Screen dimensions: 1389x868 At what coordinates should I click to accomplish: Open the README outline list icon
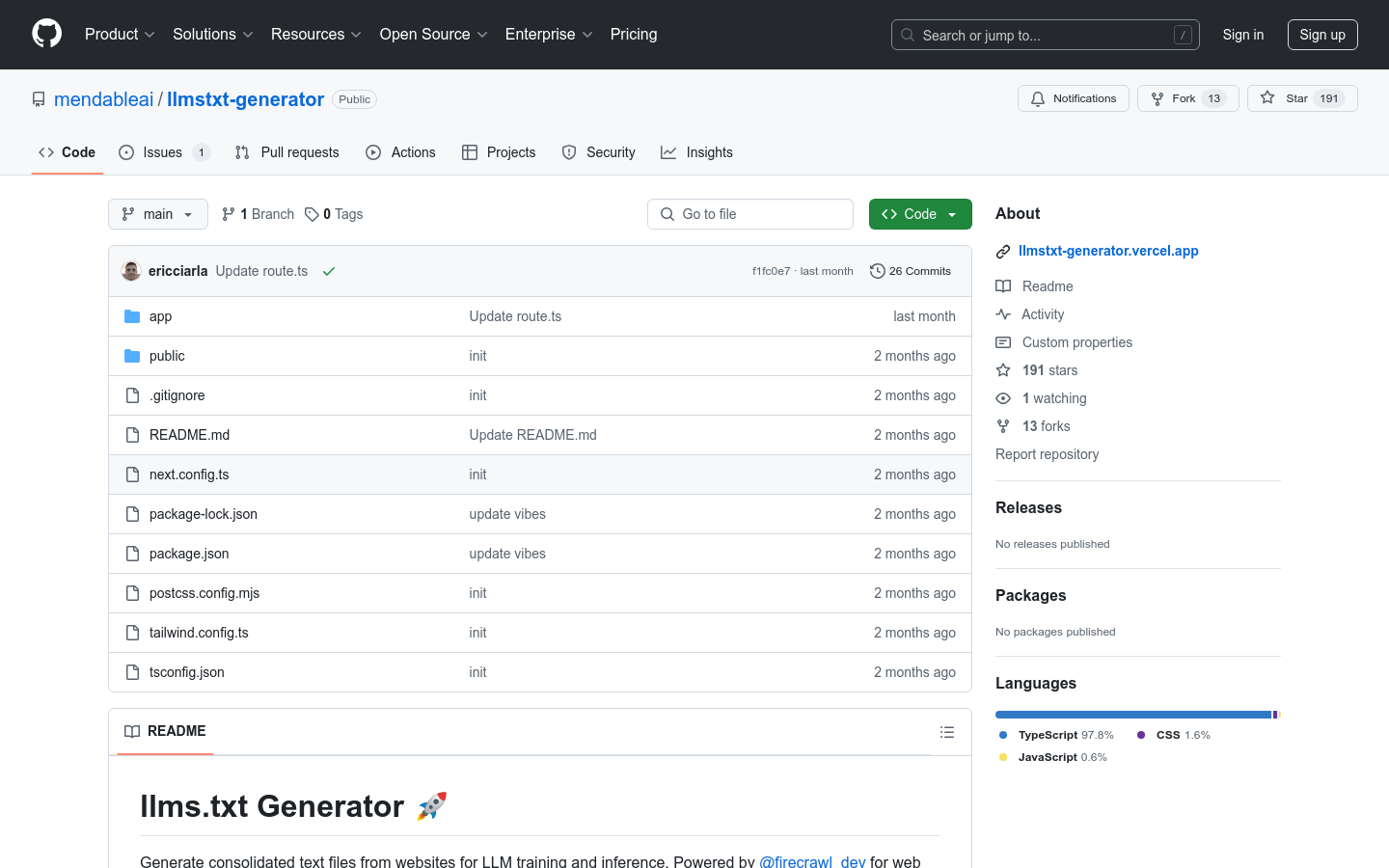(x=947, y=732)
